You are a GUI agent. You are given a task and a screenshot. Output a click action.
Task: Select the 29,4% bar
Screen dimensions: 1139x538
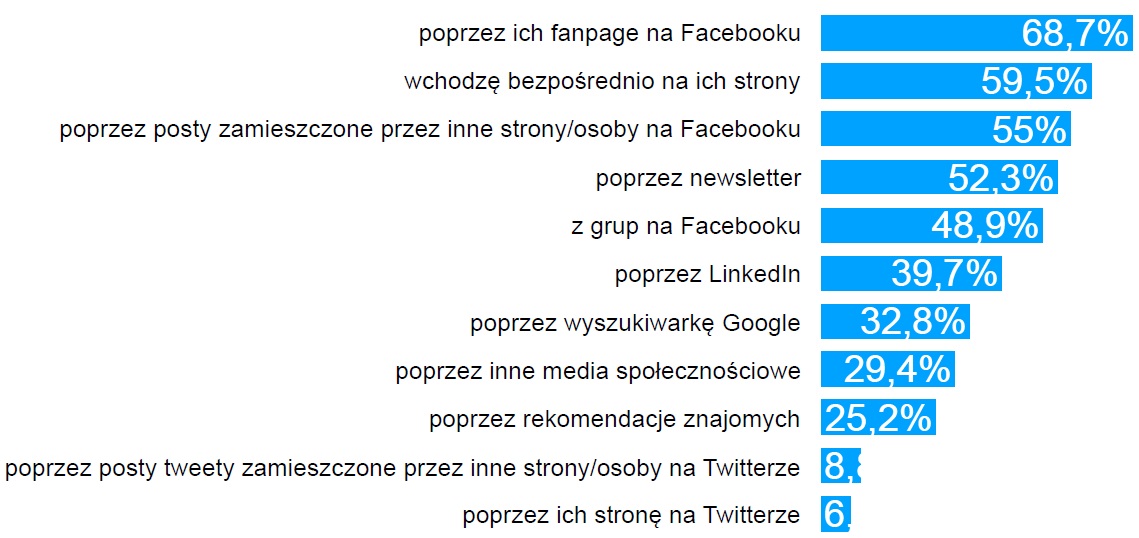(x=888, y=369)
